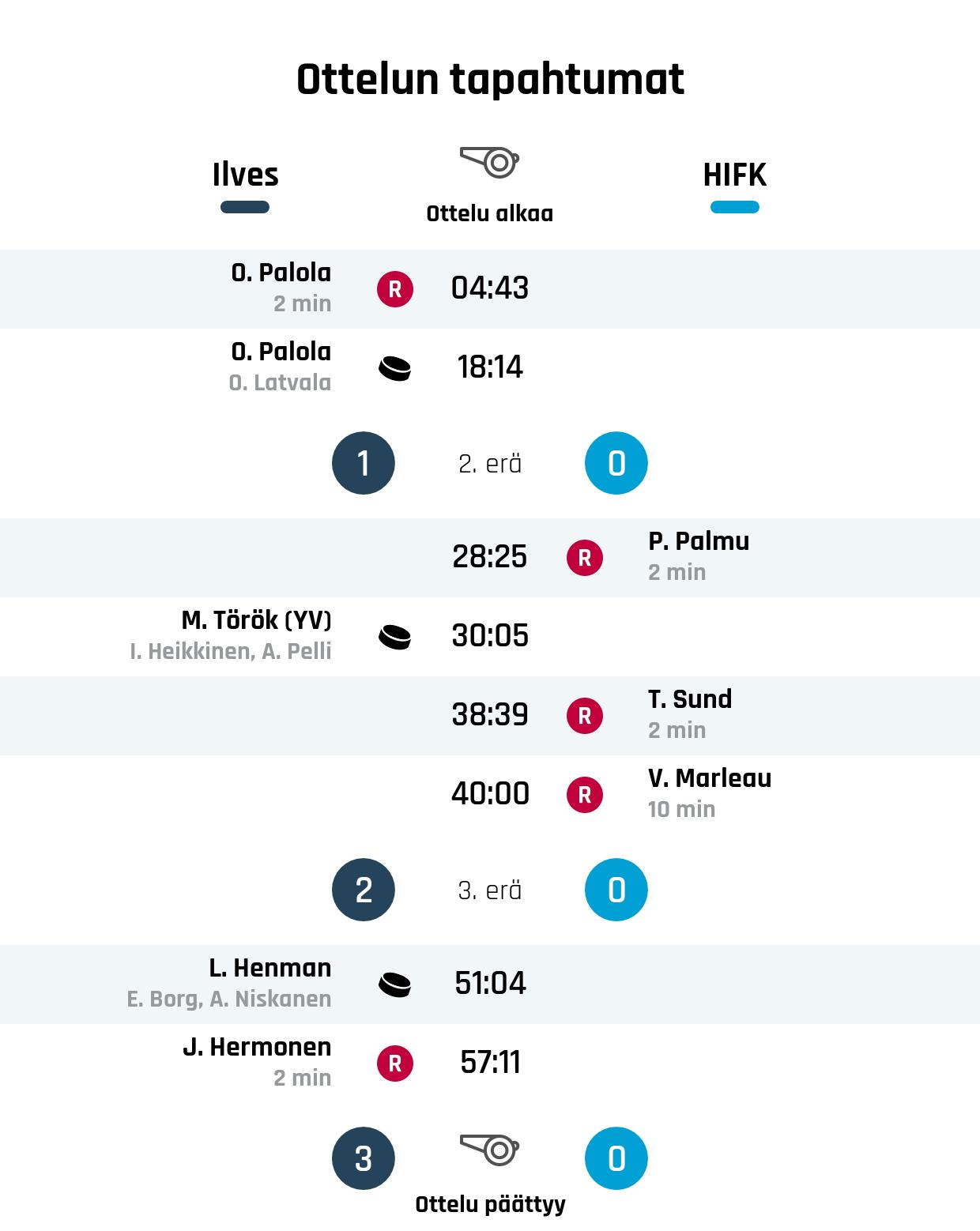Click the whistle icon above Ottelu alkaa
This screenshot has width=980, height=1231.
490,162
